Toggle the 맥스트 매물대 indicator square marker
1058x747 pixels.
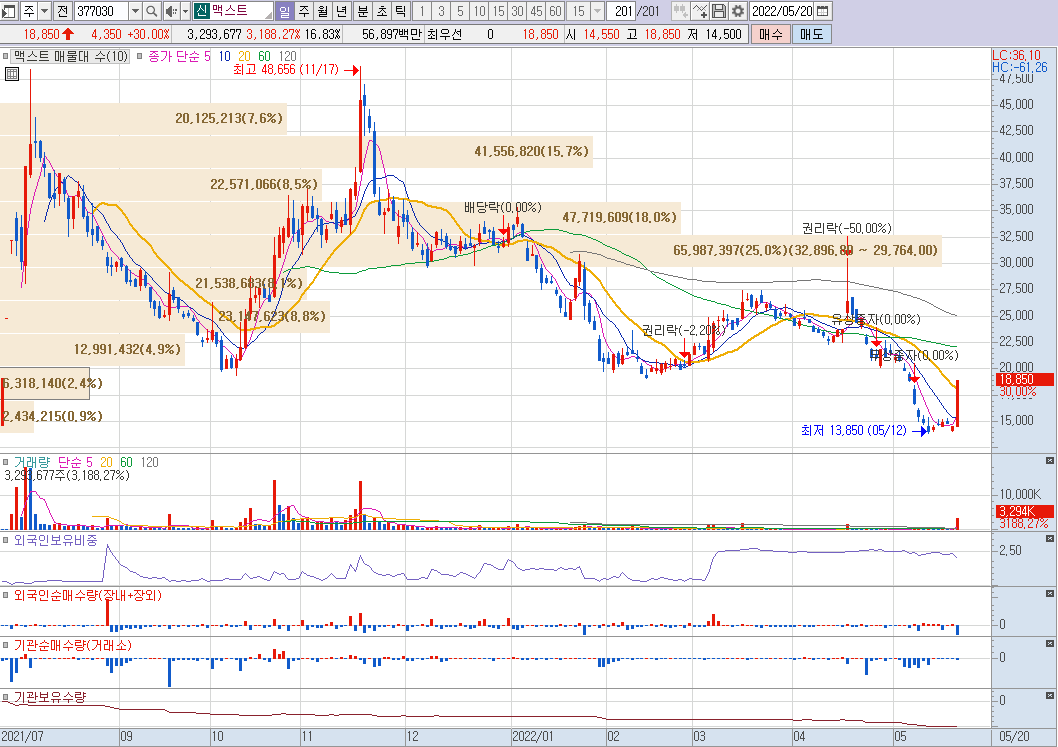coord(5,57)
